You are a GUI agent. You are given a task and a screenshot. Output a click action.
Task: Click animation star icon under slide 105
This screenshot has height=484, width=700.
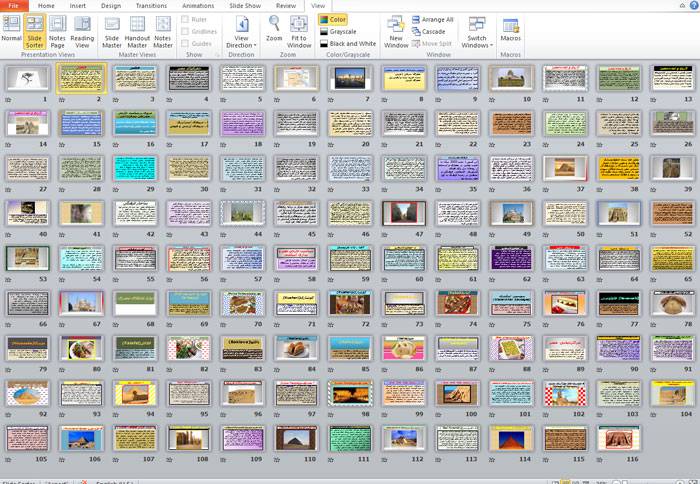pos(8,459)
